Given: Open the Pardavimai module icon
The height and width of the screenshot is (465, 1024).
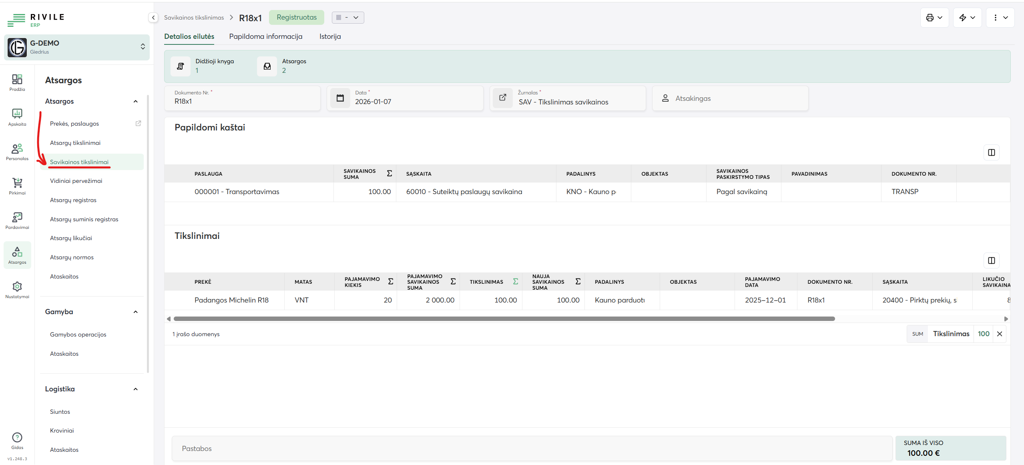Looking at the screenshot, I should tap(17, 220).
